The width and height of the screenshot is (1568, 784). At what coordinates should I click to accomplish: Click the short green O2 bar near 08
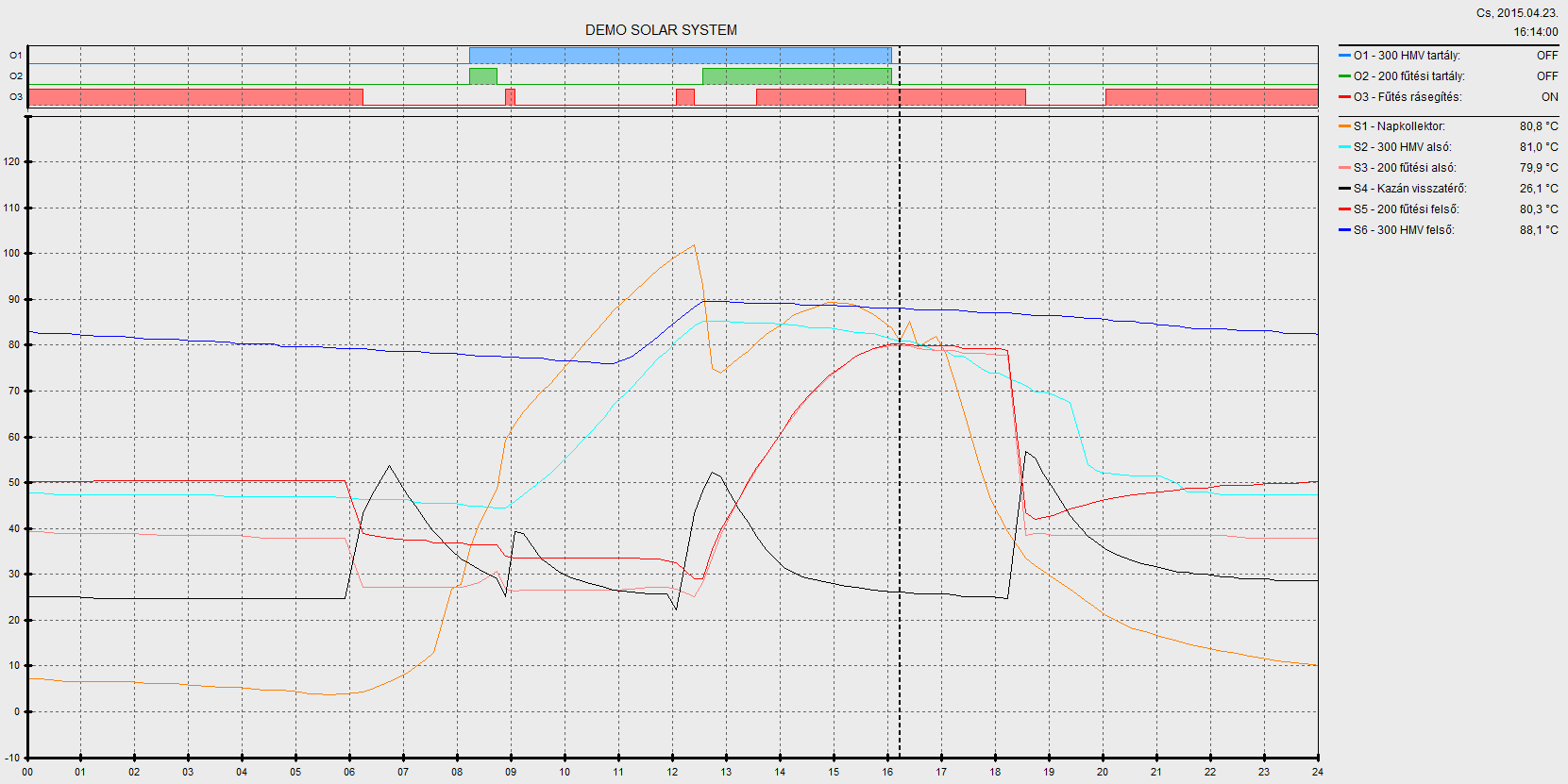pos(482,76)
